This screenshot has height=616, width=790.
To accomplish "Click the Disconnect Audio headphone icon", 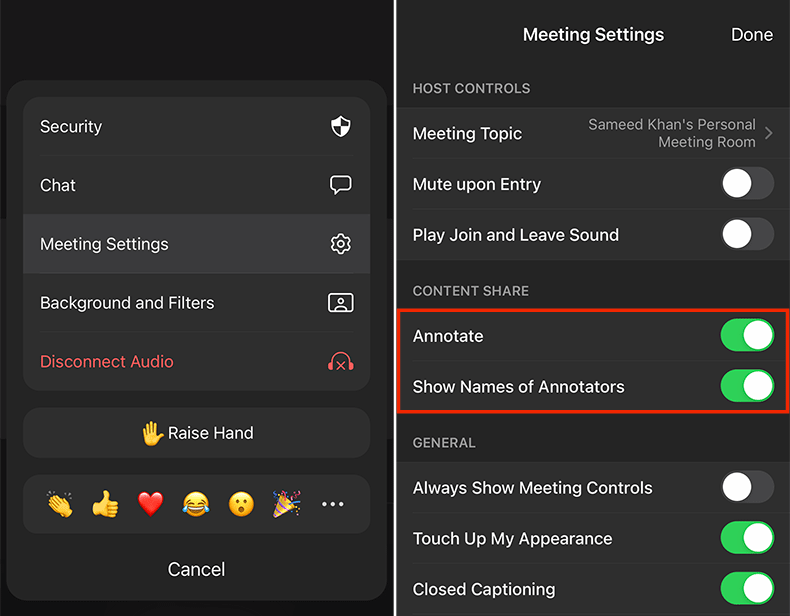I will click(341, 362).
